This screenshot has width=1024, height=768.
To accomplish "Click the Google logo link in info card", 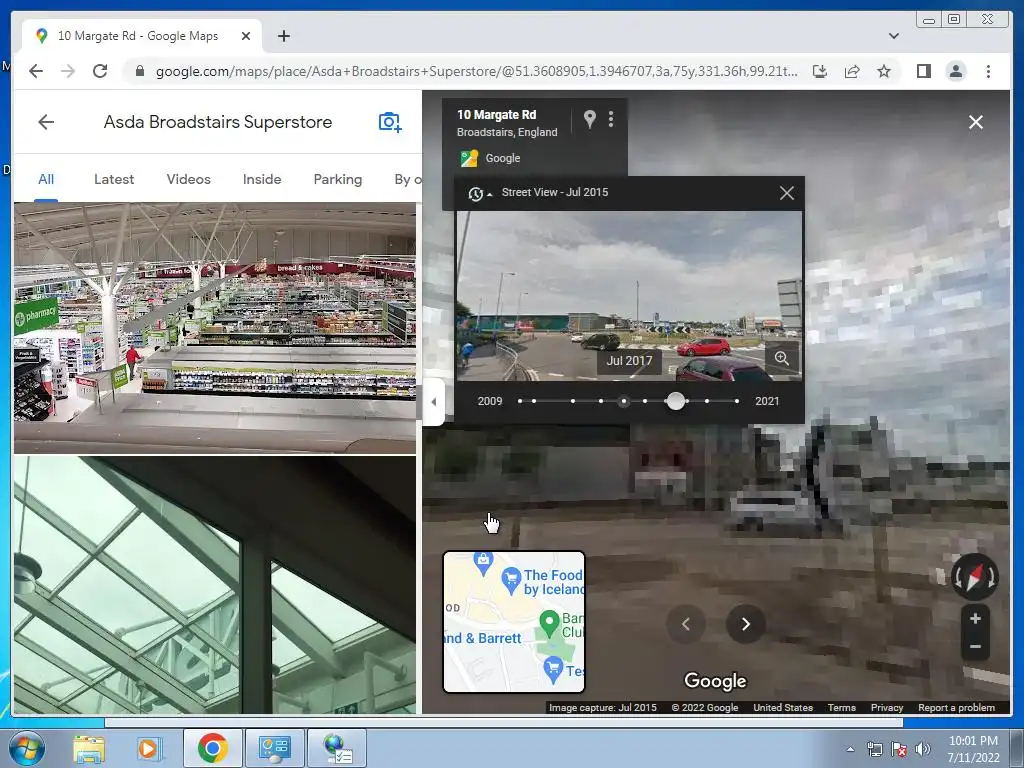I will tap(490, 158).
